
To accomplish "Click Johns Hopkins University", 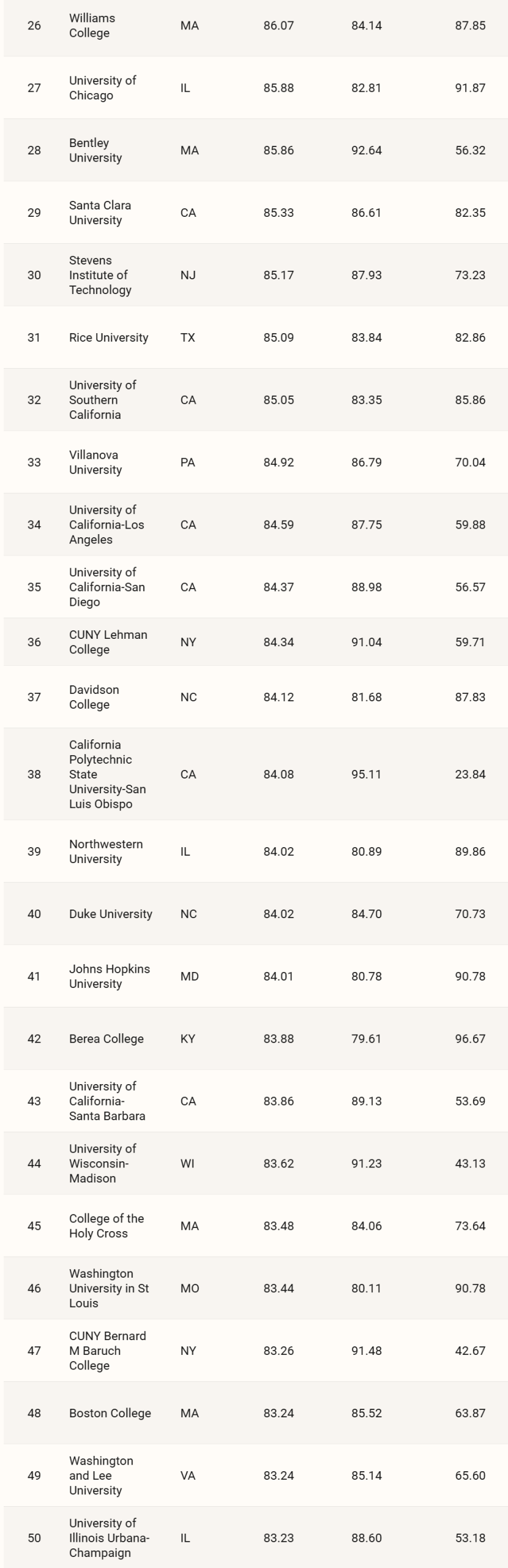I will pos(109,976).
